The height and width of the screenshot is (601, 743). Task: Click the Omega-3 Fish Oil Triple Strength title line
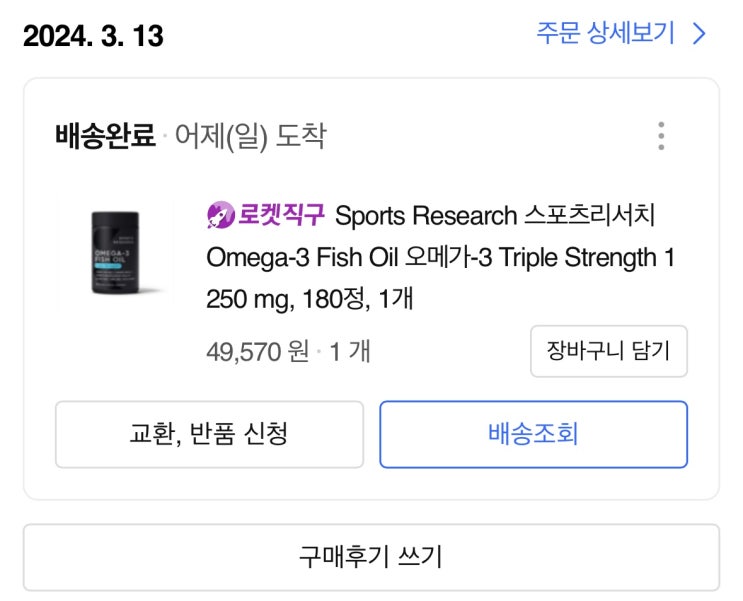(440, 257)
